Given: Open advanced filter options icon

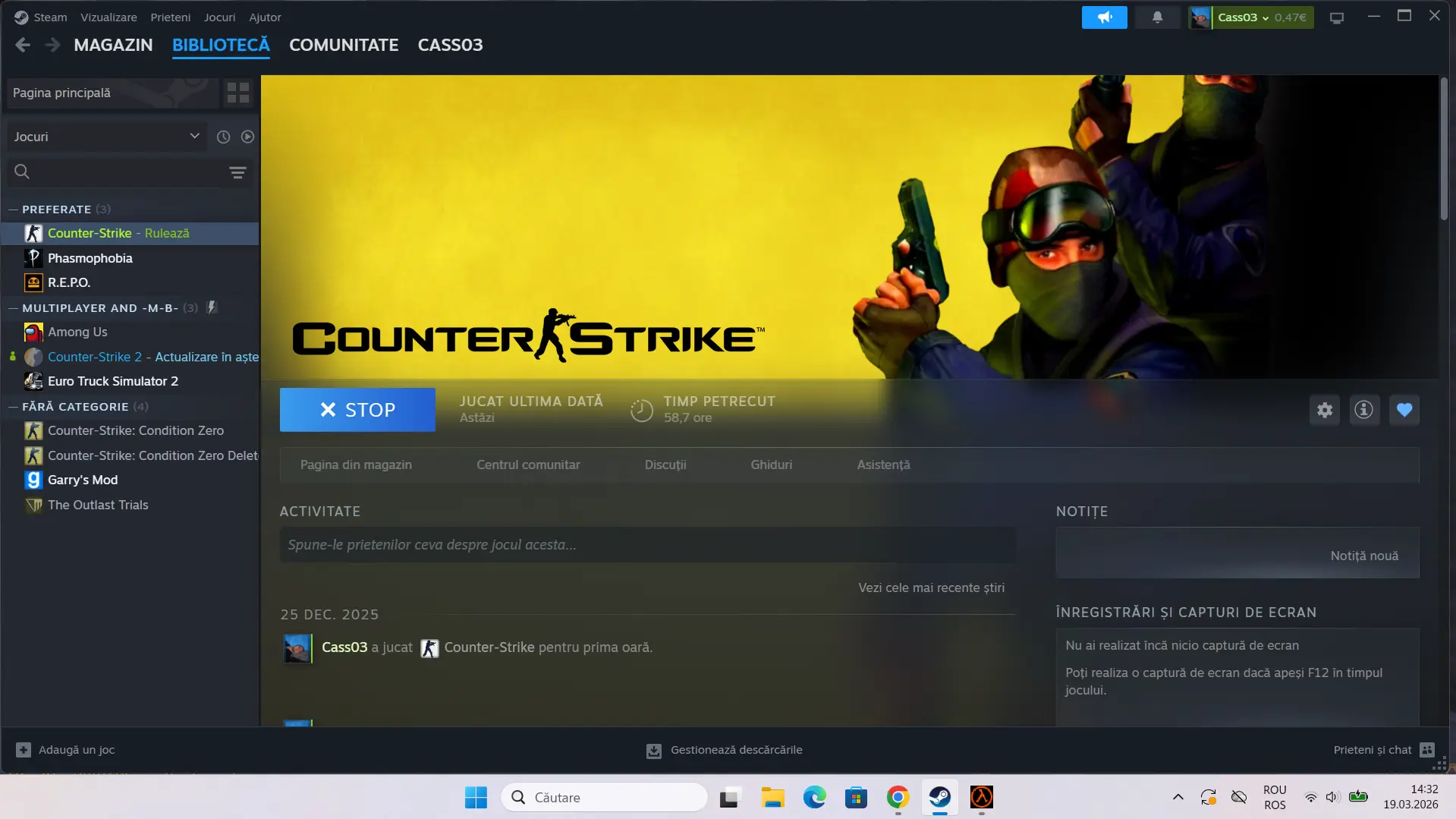Looking at the screenshot, I should click(x=237, y=172).
